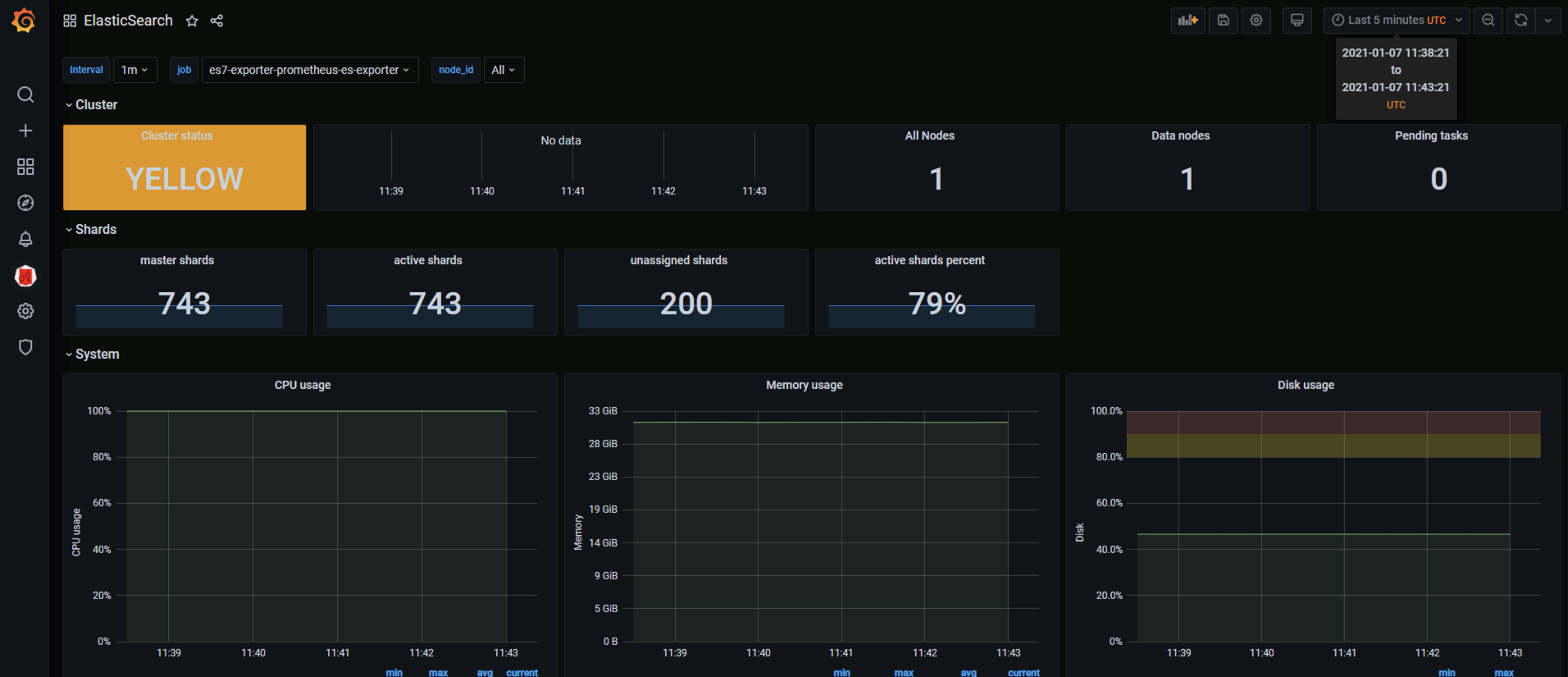Sort CPU usage legend by max
This screenshot has height=677, width=1568.
point(439,673)
